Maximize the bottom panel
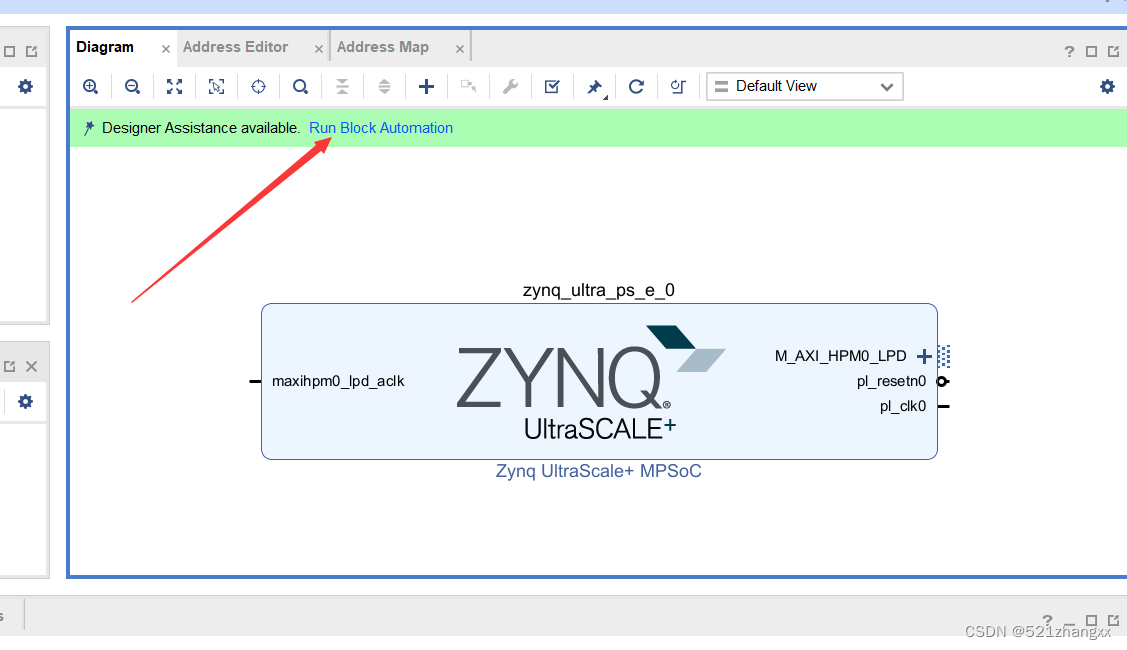The height and width of the screenshot is (650, 1127). (x=1091, y=620)
